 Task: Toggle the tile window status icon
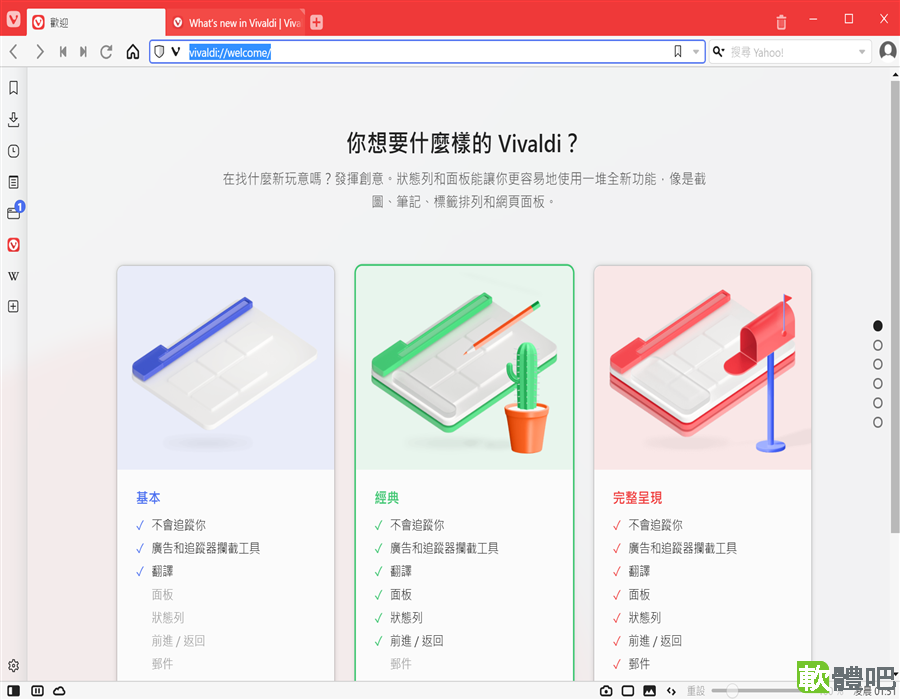pos(628,691)
